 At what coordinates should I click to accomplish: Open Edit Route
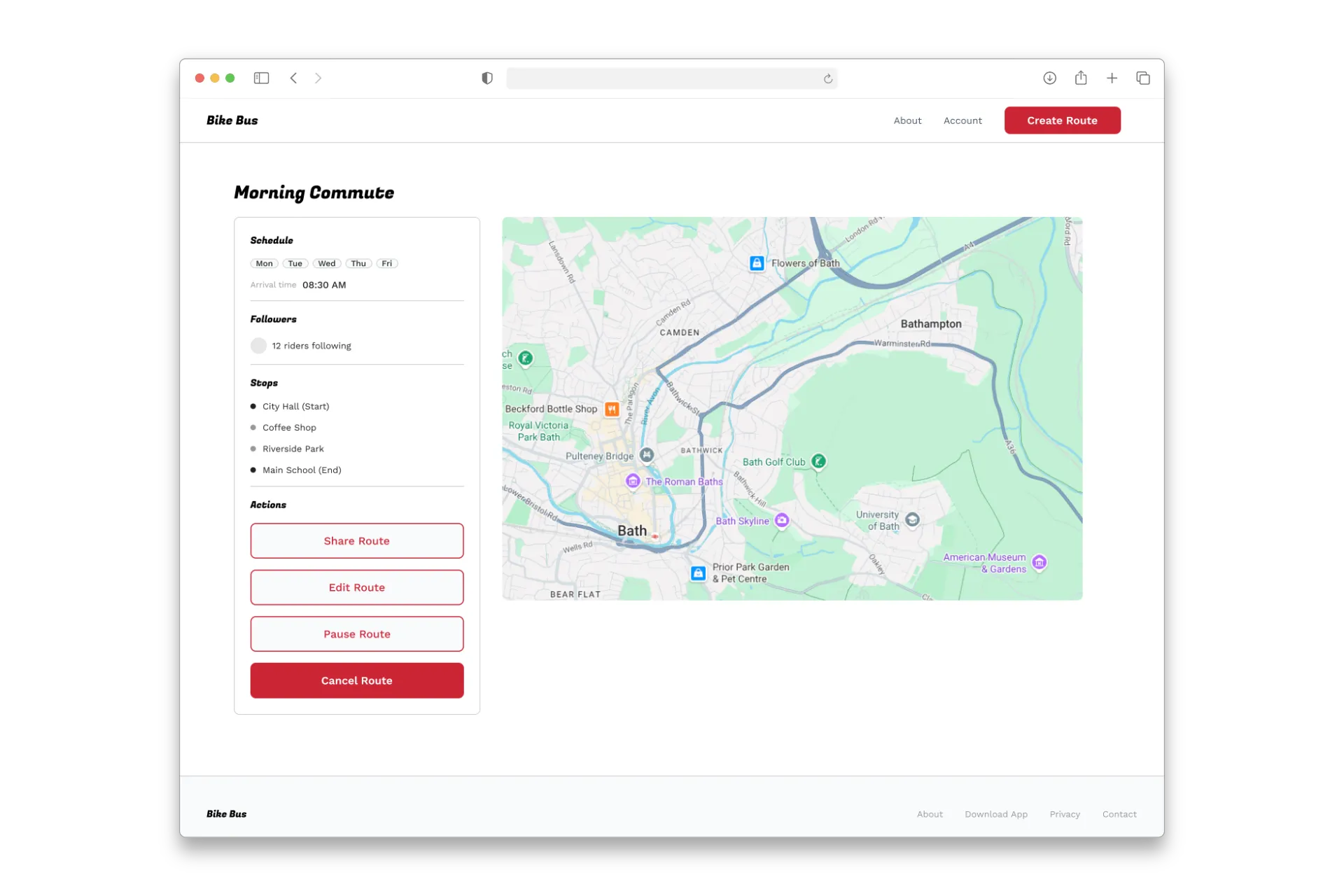point(357,587)
